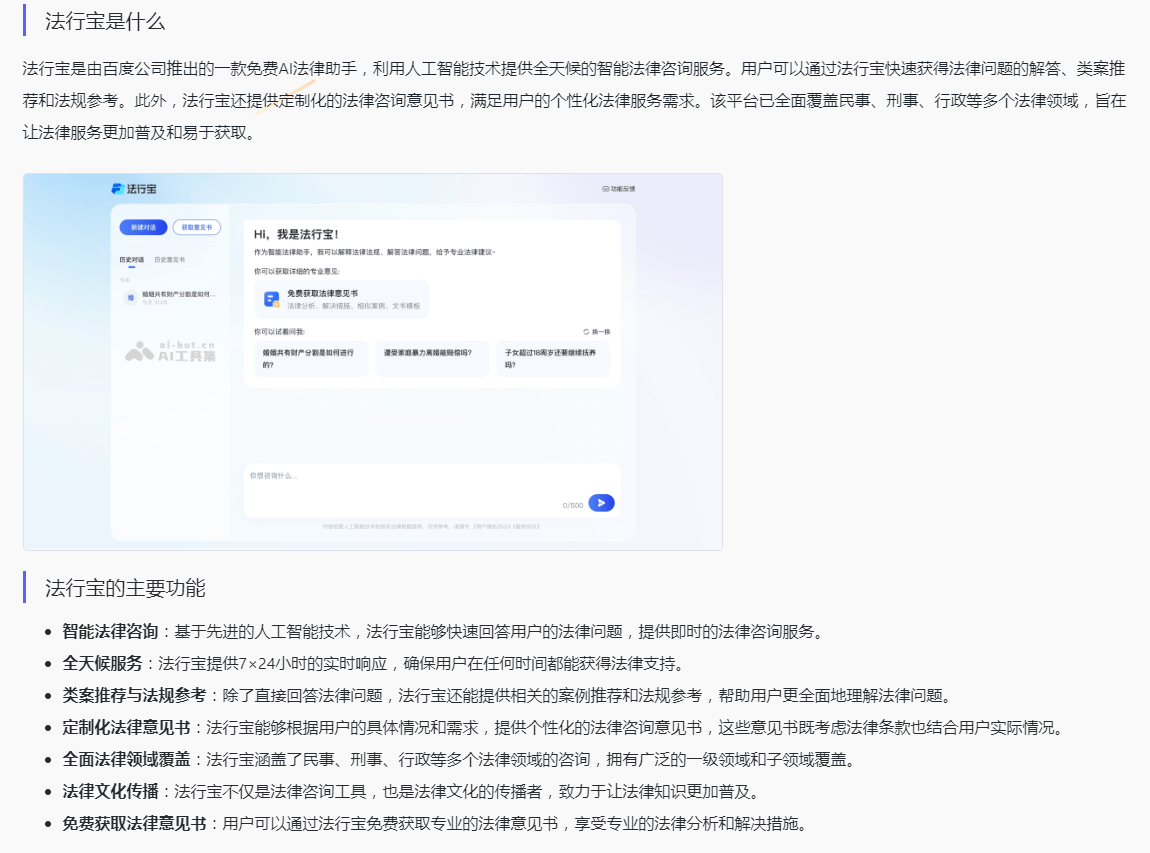Image resolution: width=1150 pixels, height=853 pixels.
Task: Pick the suggested question 婚姻共有财产分割是如何进行的?
Action: 311,359
